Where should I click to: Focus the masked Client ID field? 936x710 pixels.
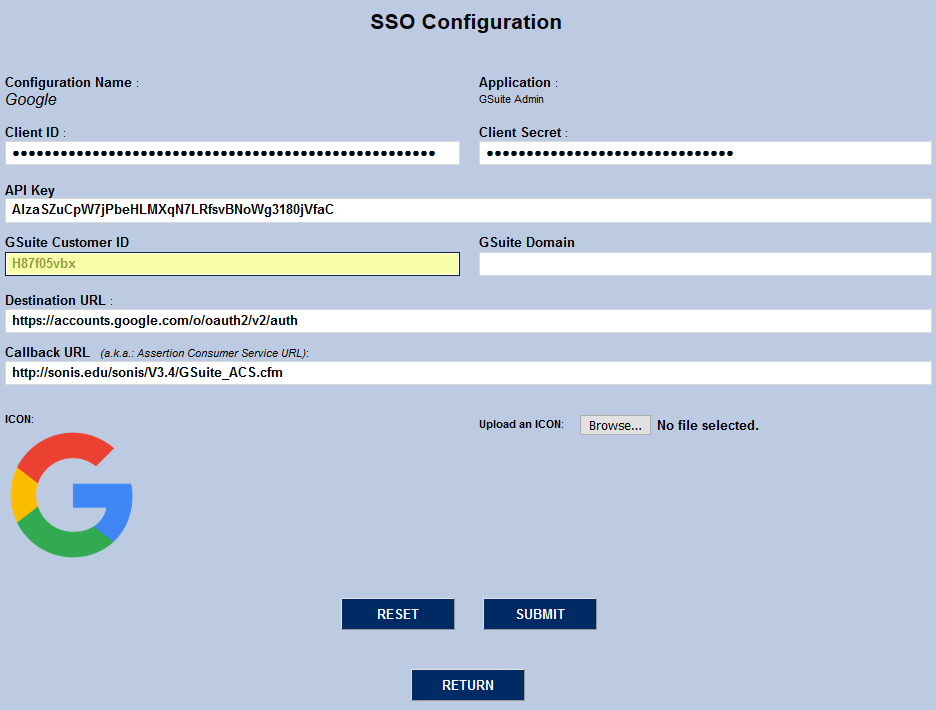pos(232,153)
